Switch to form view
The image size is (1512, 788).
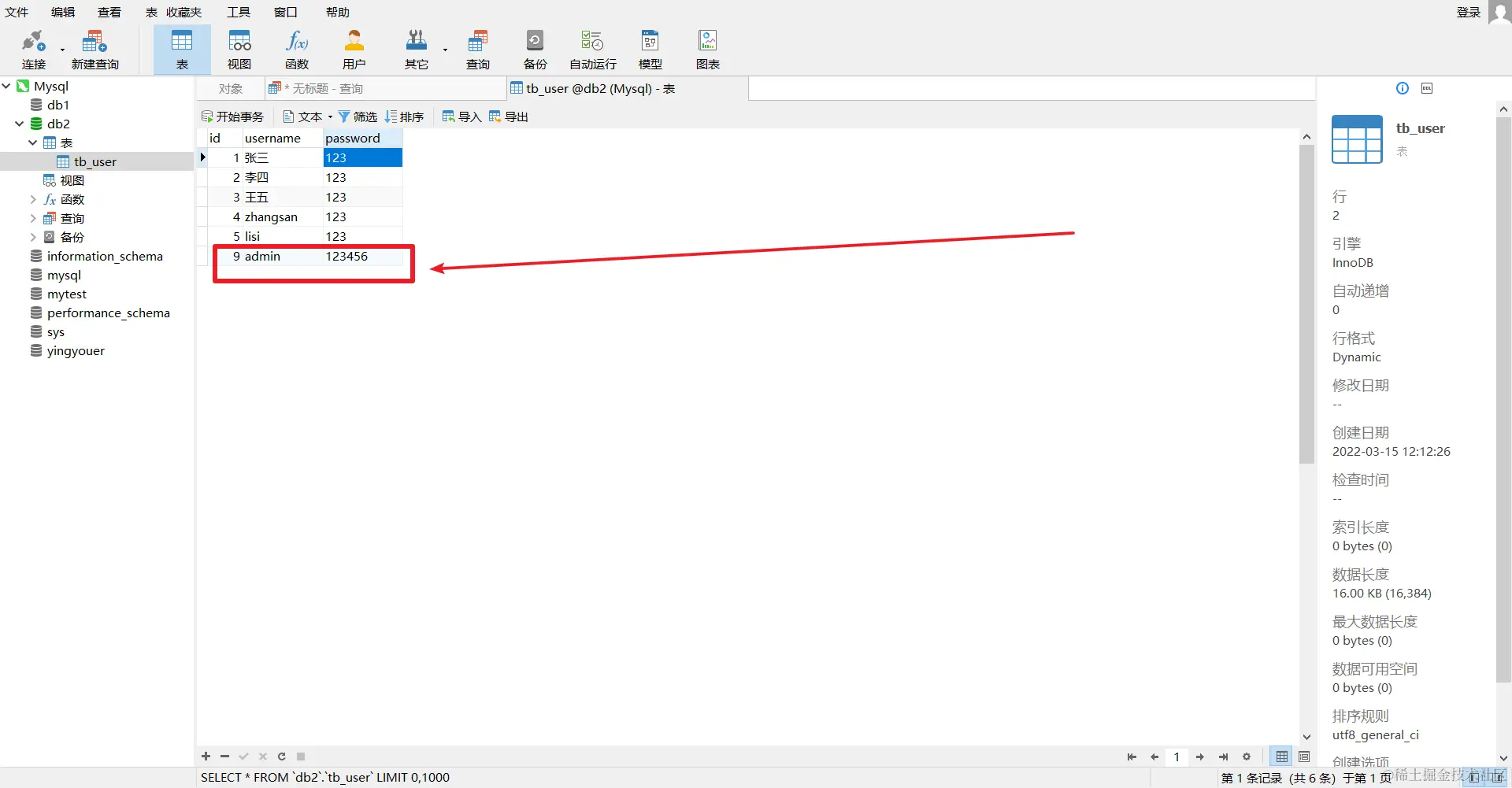1304,757
